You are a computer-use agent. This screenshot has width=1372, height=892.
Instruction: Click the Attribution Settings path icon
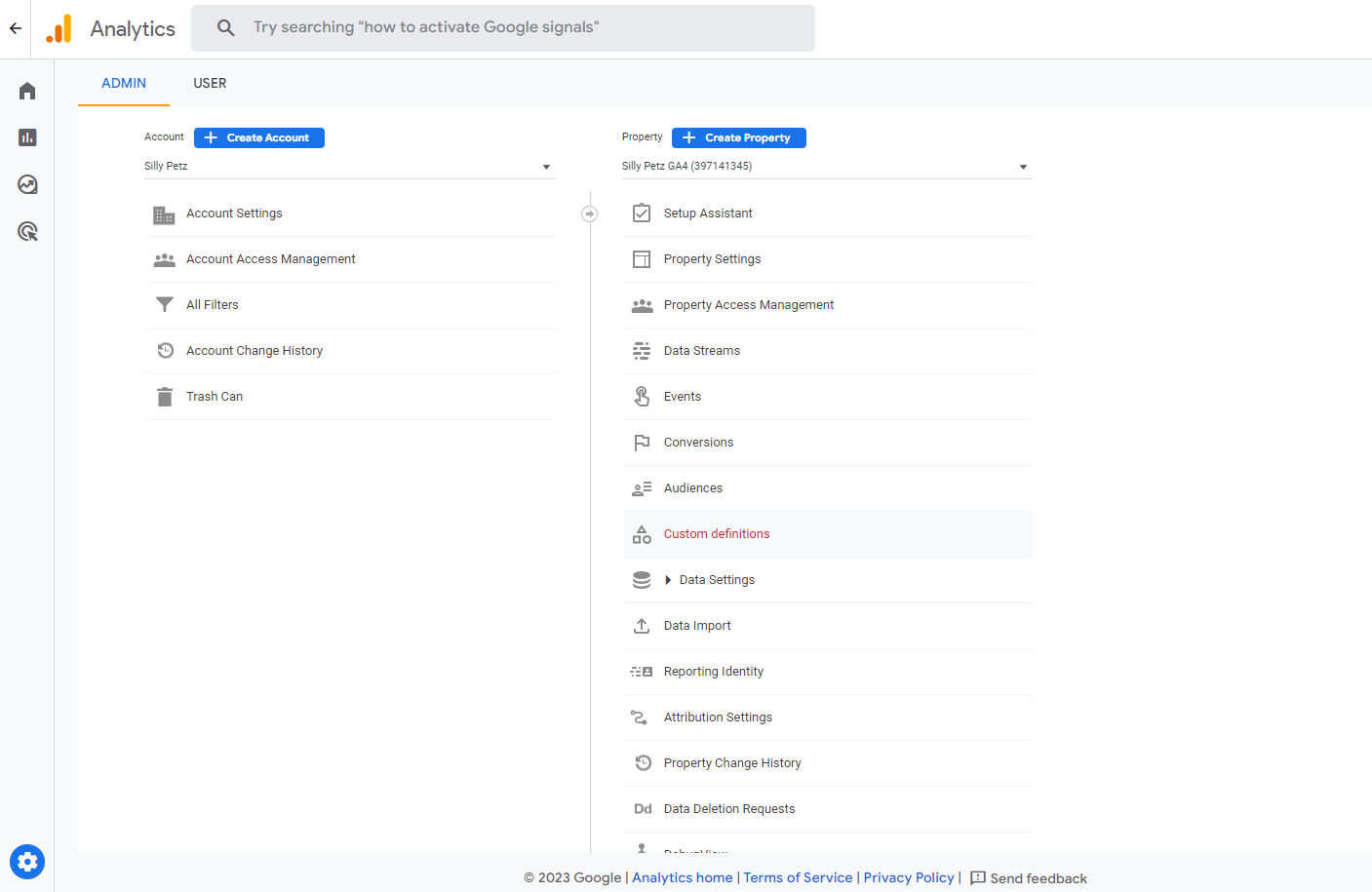point(640,717)
